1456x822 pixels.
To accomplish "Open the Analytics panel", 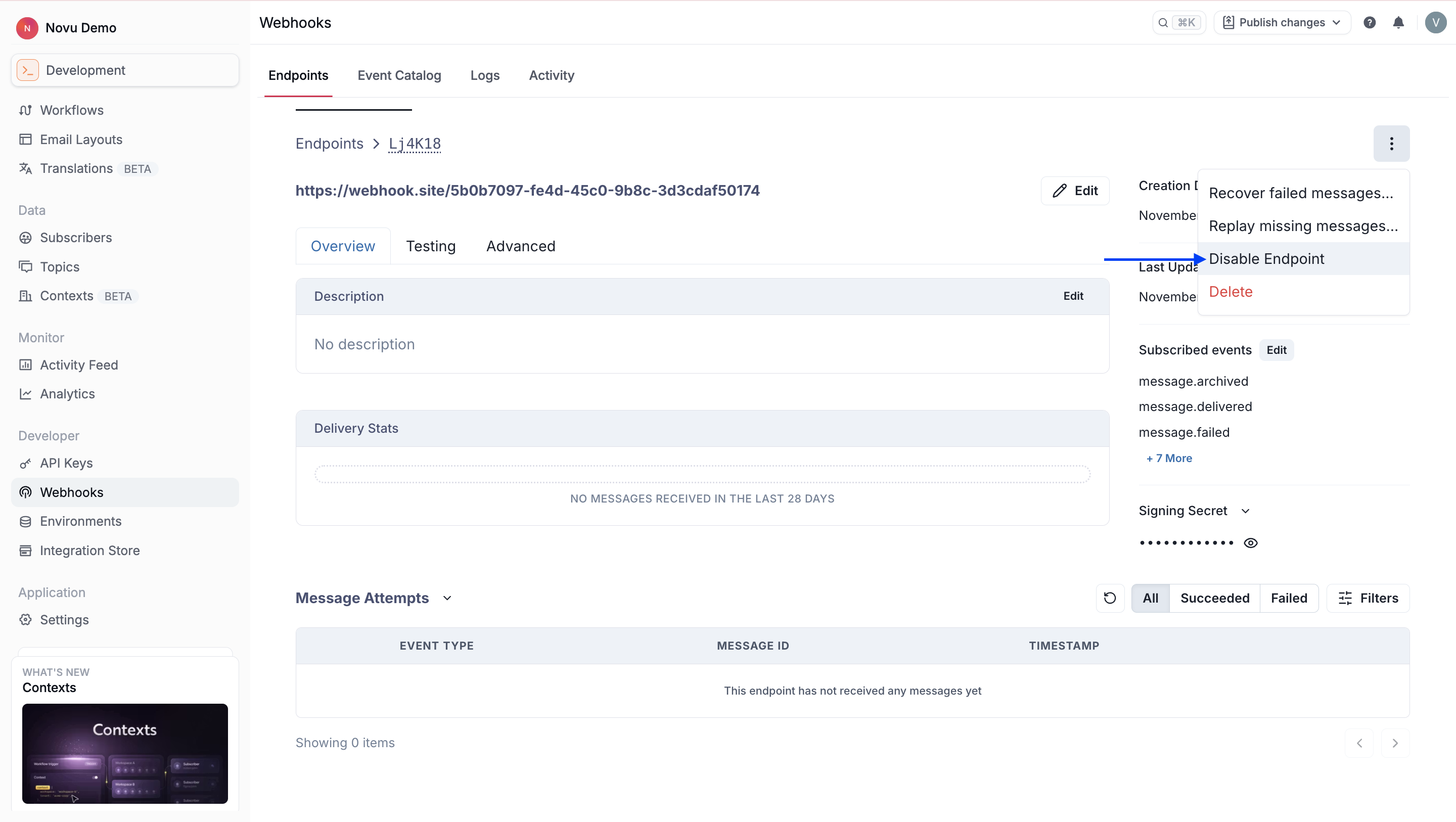I will pyautogui.click(x=67, y=393).
